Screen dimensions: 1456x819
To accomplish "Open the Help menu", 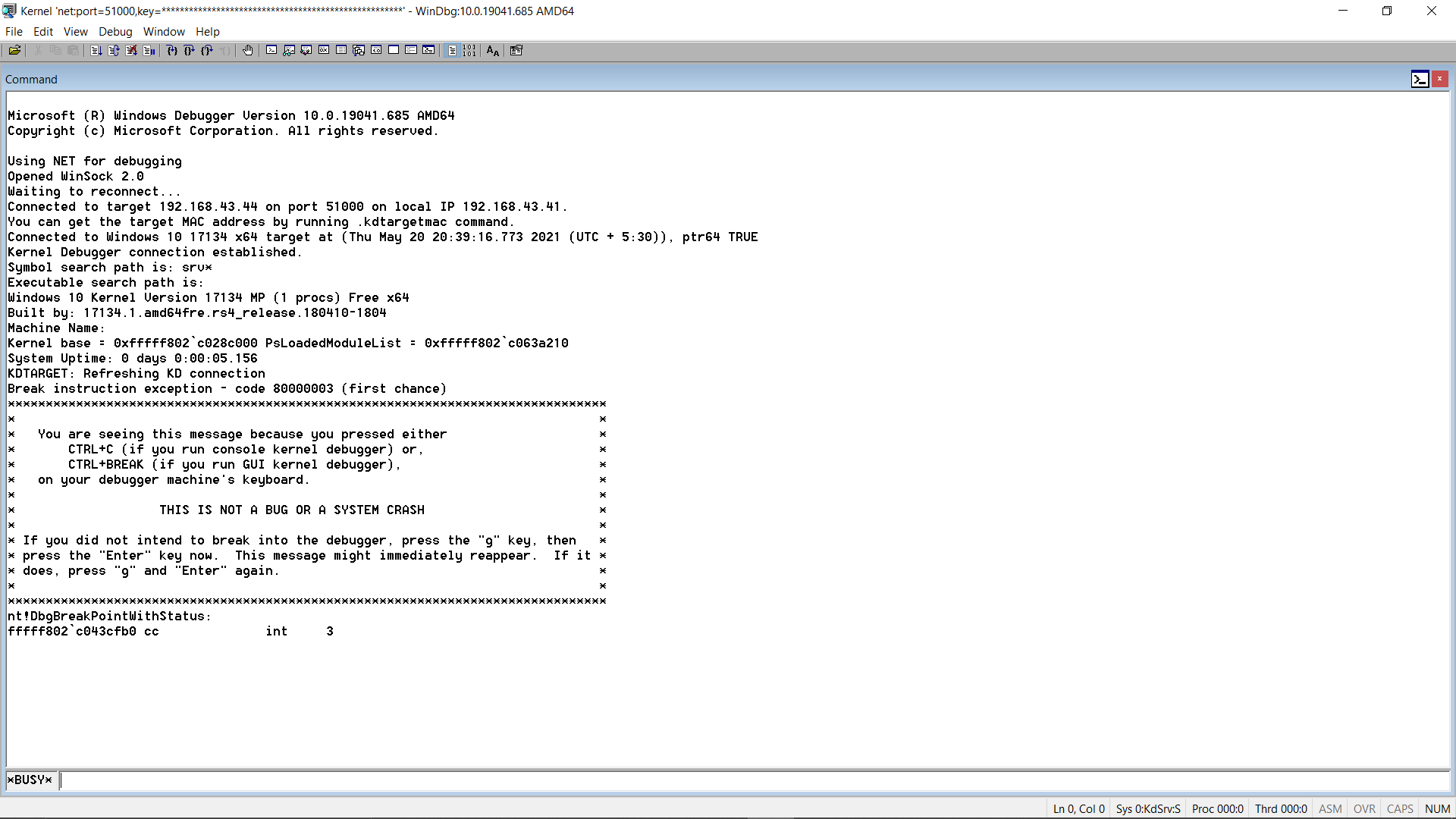I will pyautogui.click(x=208, y=32).
